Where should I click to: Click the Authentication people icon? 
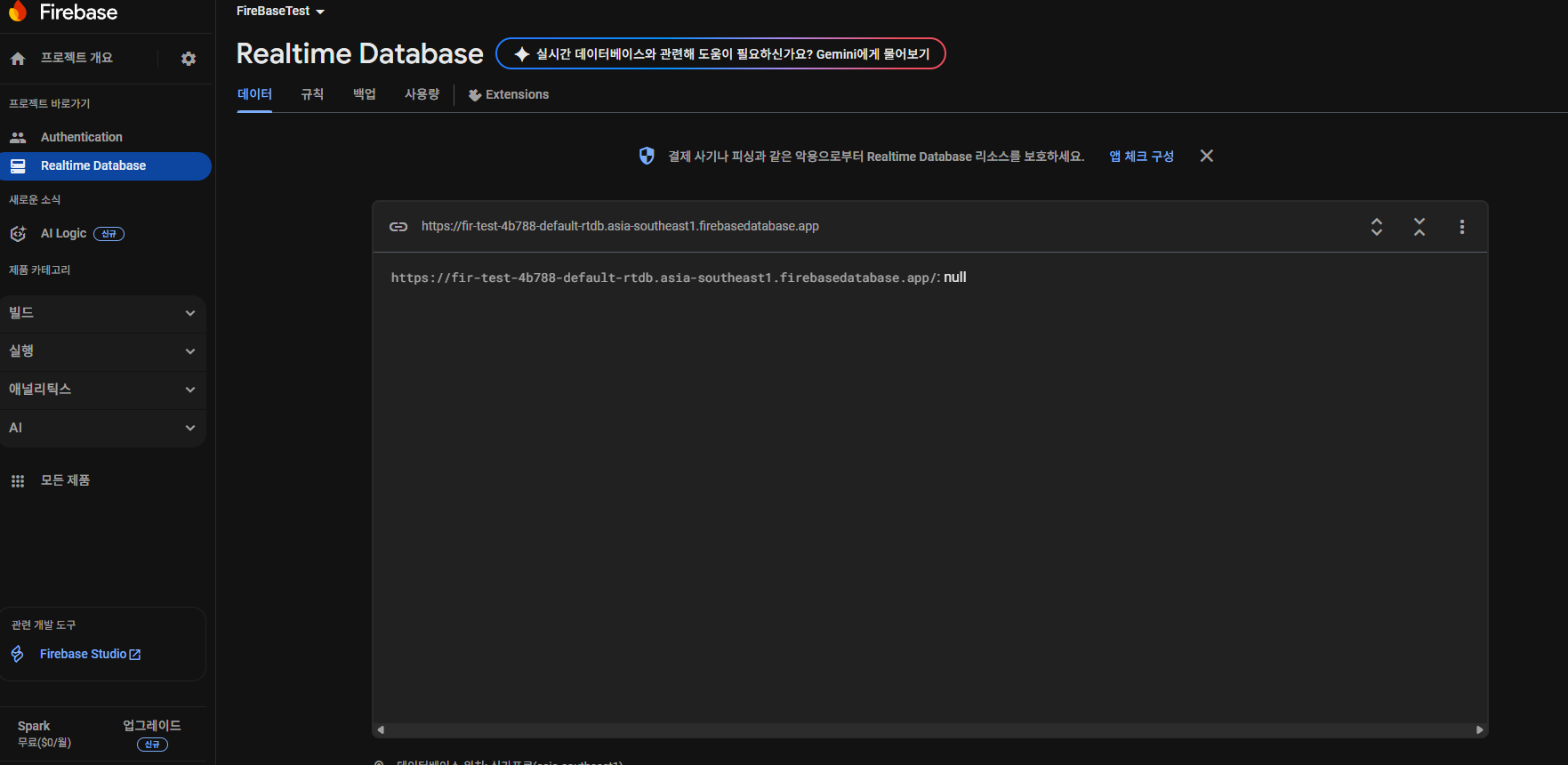click(18, 137)
